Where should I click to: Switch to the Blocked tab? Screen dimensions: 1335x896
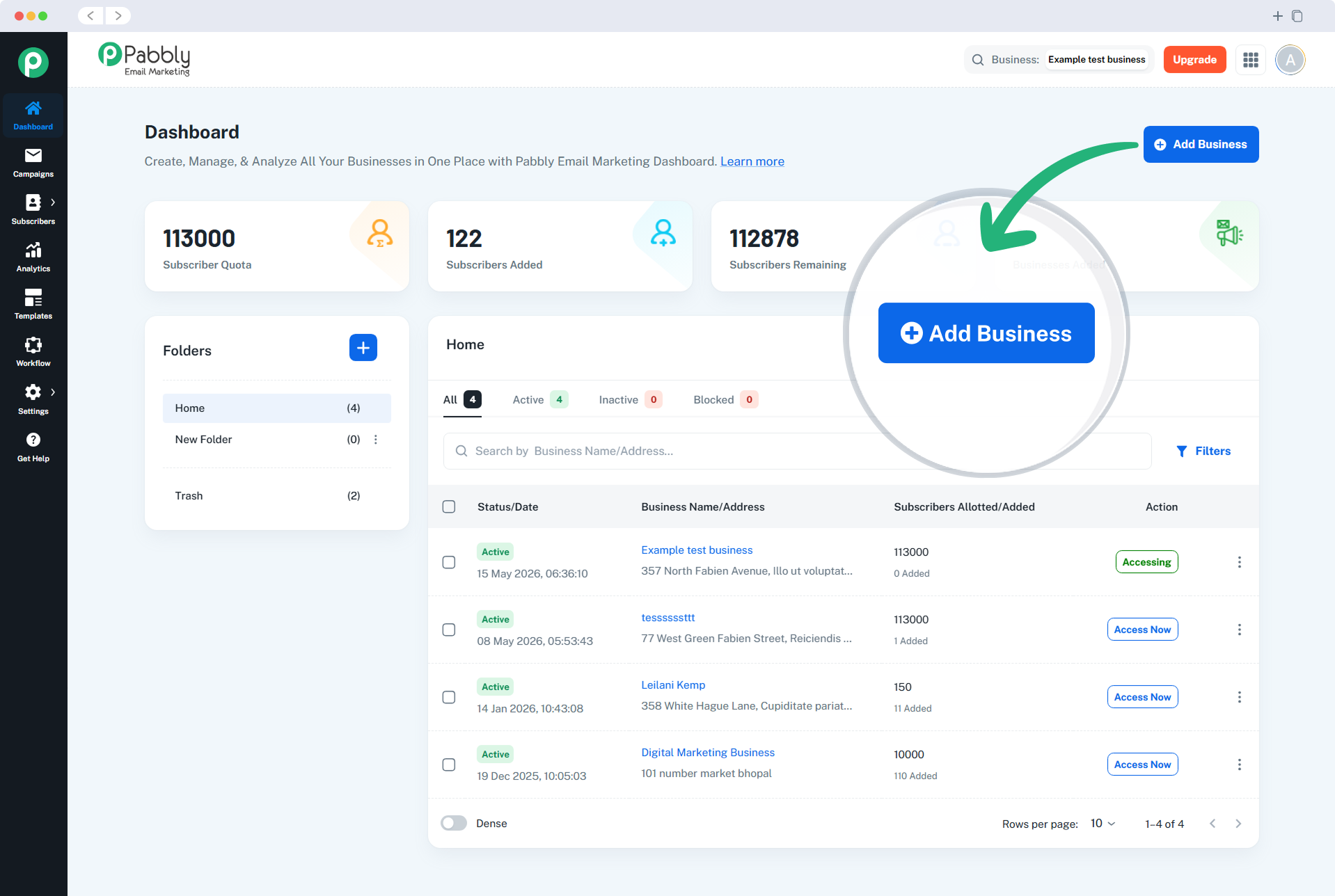tap(726, 399)
